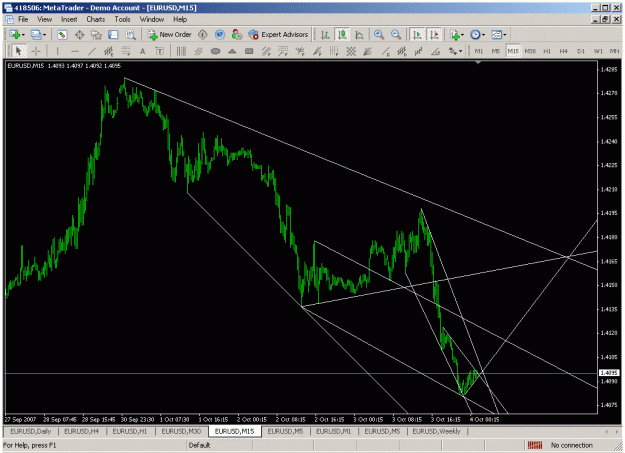Select the Fibonacci Retracement tool
625x453 pixels.
[126, 51]
